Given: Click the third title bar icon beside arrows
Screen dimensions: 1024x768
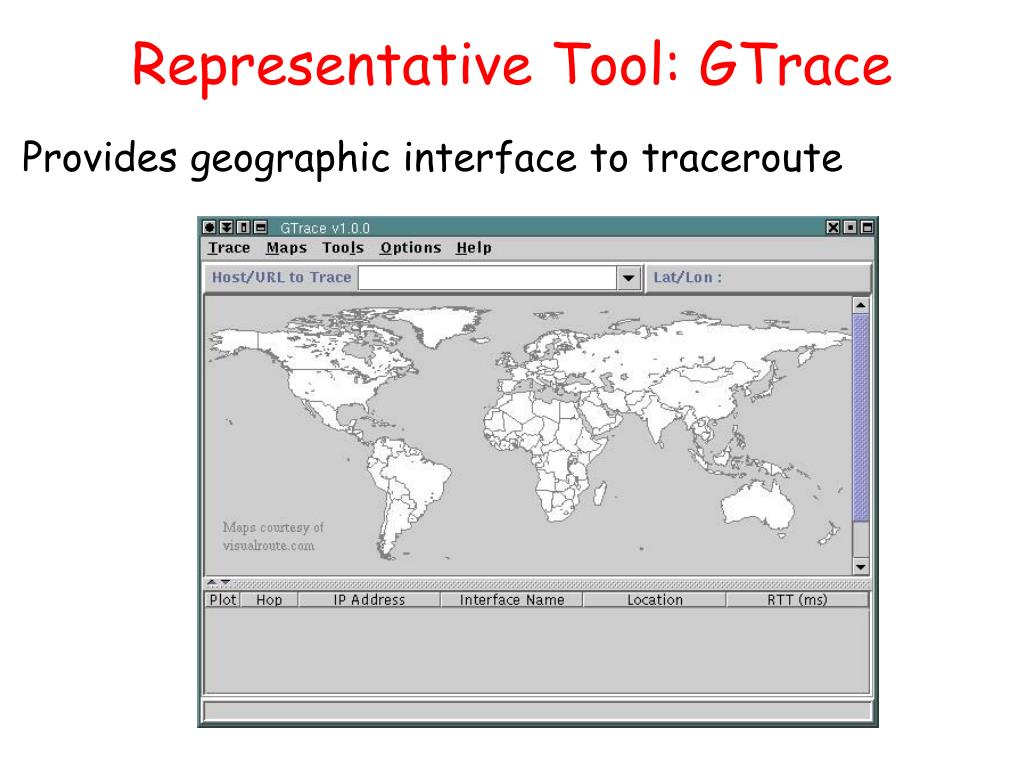Looking at the screenshot, I should click(x=243, y=227).
